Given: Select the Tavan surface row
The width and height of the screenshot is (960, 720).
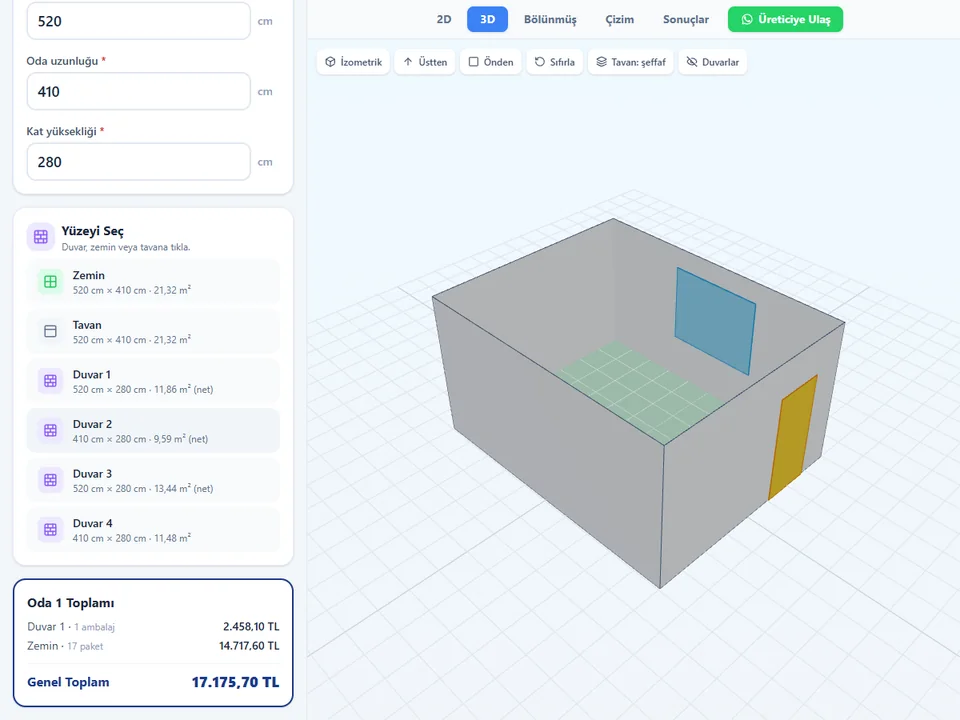Looking at the screenshot, I should pos(153,331).
